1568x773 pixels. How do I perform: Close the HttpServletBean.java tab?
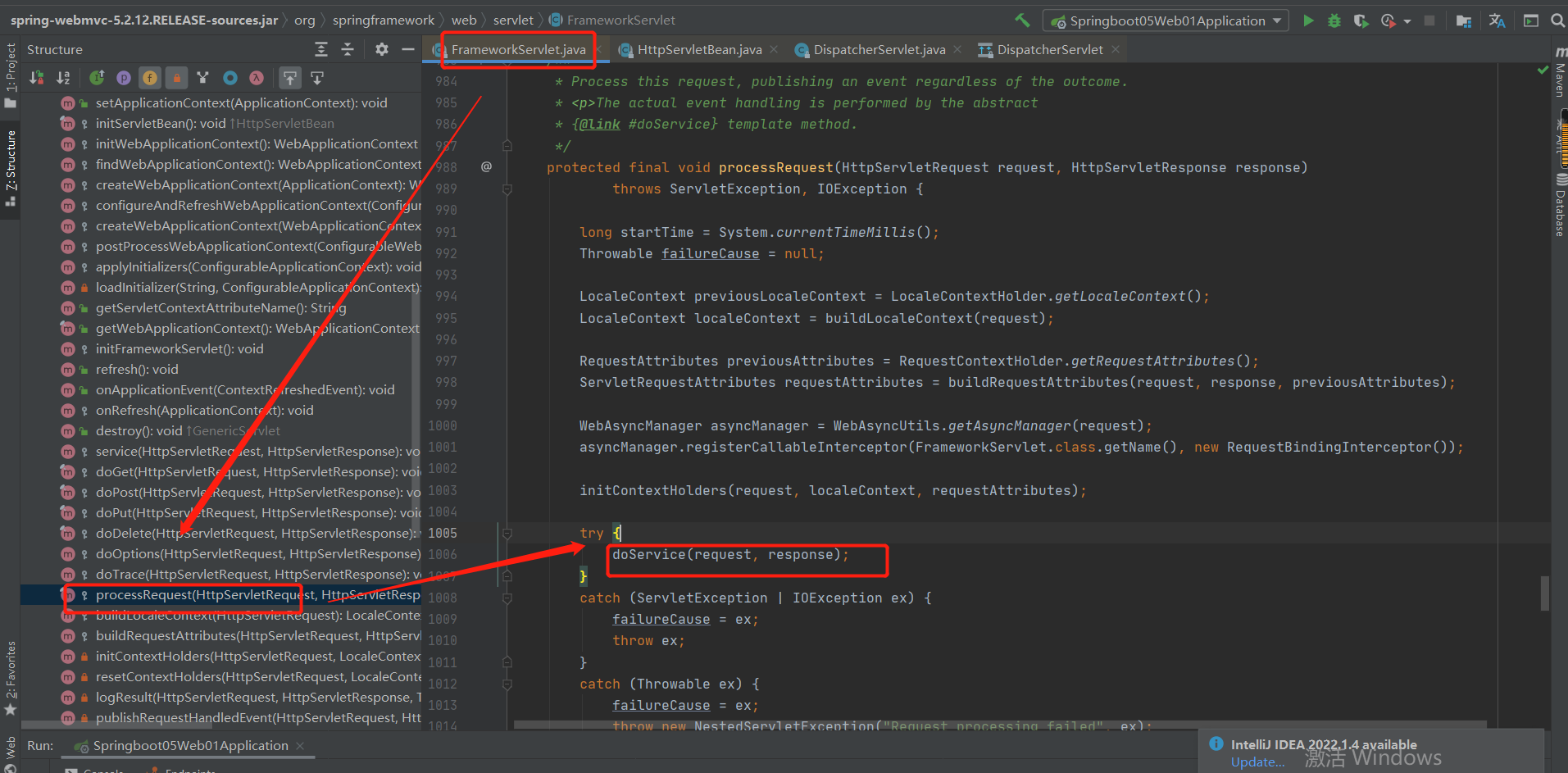coord(774,50)
